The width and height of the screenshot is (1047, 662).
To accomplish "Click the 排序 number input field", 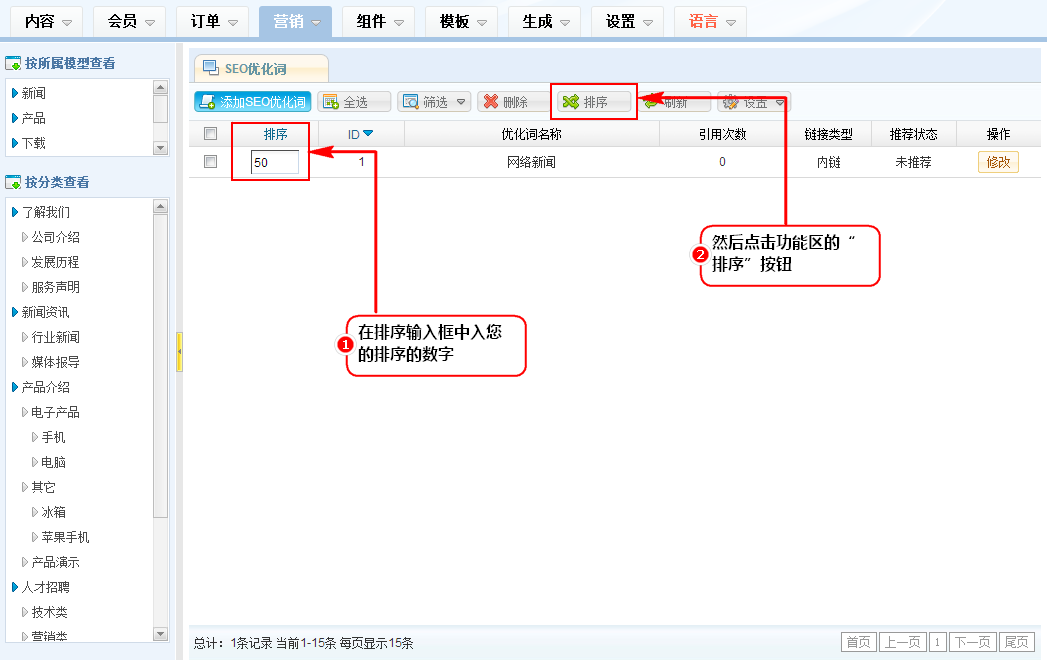I will click(x=275, y=162).
